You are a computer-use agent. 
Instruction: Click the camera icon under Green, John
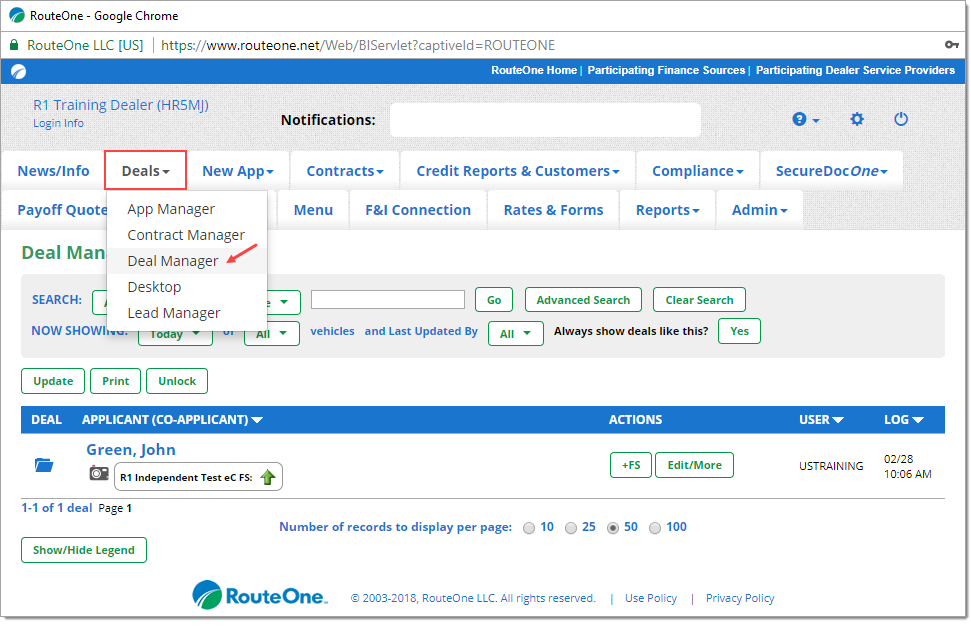point(99,474)
